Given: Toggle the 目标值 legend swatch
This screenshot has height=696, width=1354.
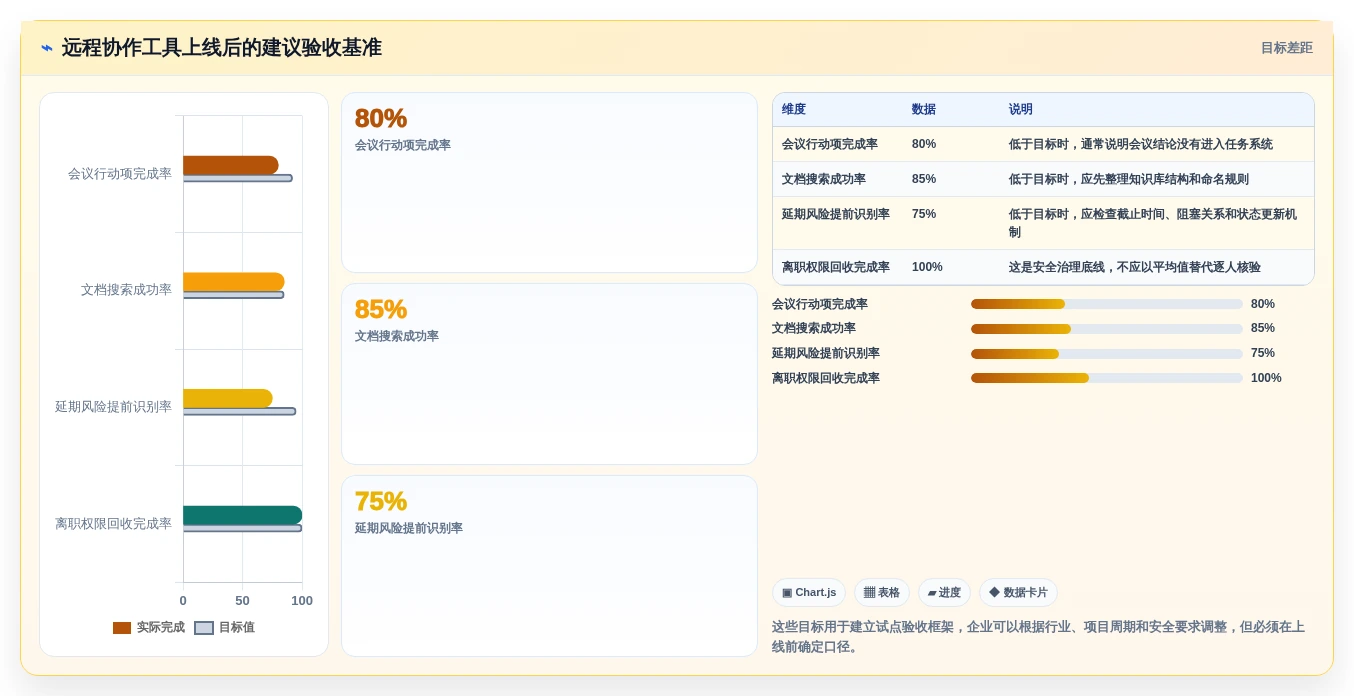Looking at the screenshot, I should click(x=204, y=628).
